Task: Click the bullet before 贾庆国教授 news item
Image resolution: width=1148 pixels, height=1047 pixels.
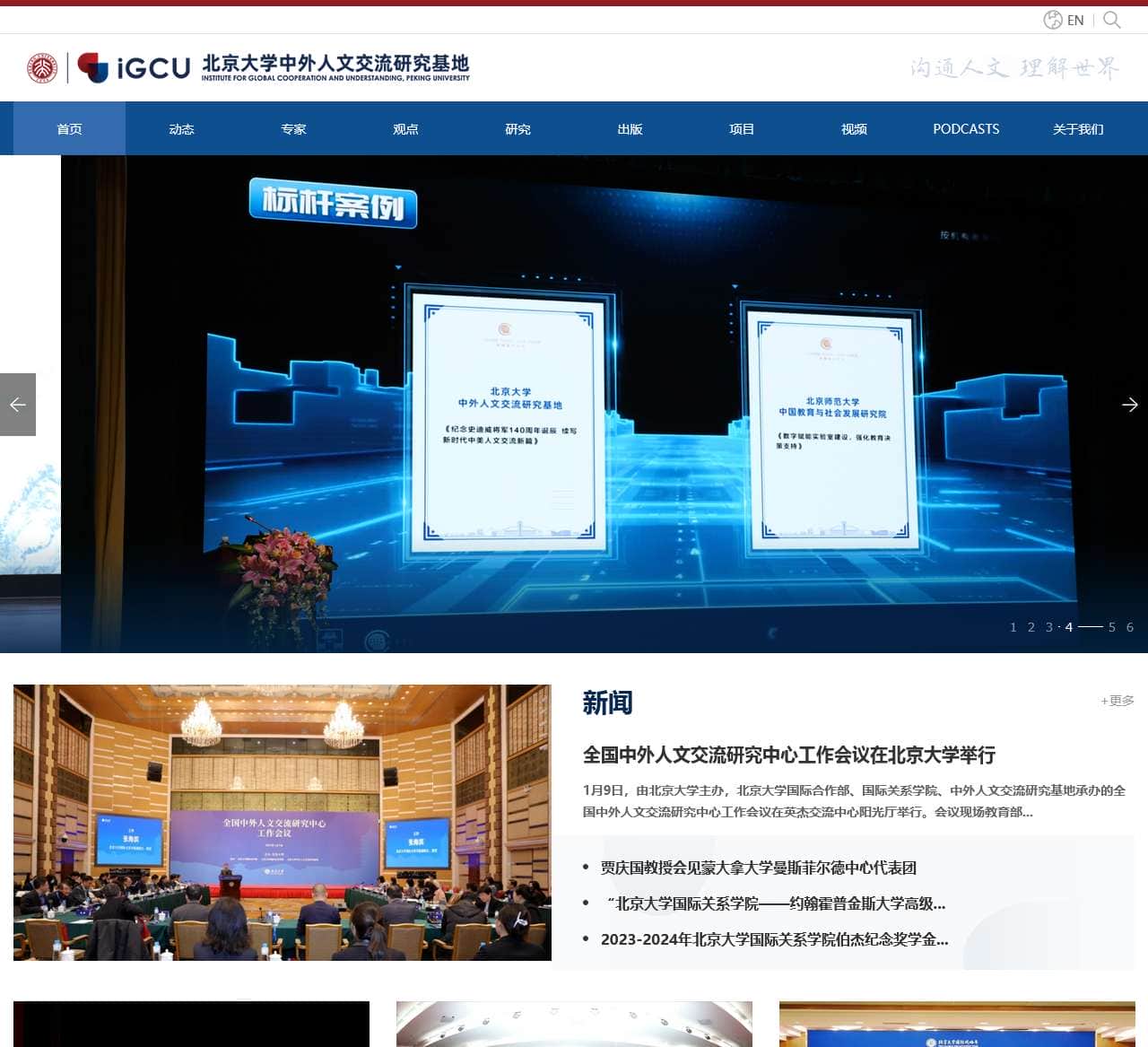Action: (586, 868)
